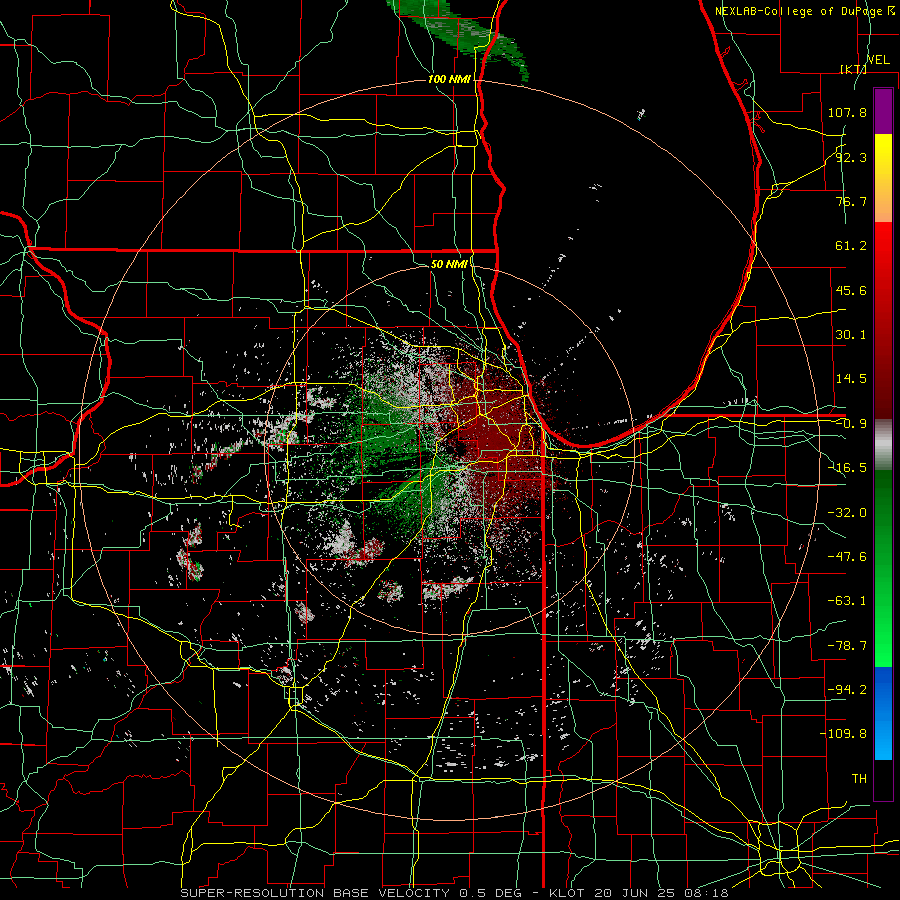Click the -32.0 velocity scale value

[847, 513]
